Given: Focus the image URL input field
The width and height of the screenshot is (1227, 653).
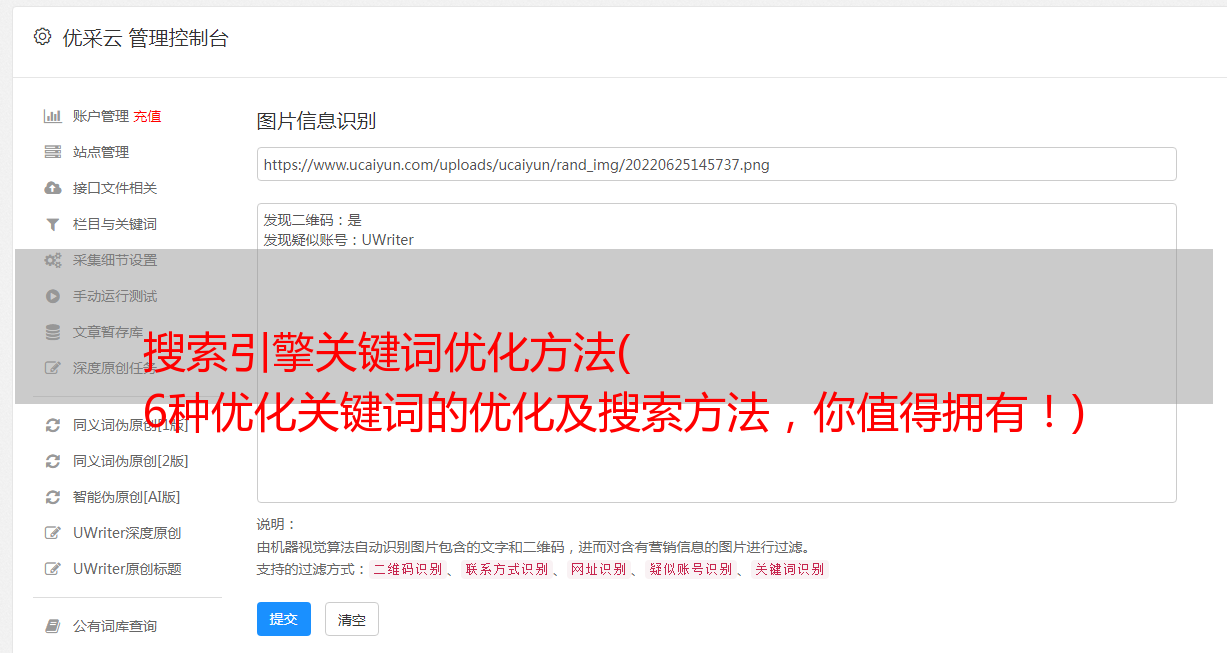Looking at the screenshot, I should point(716,164).
